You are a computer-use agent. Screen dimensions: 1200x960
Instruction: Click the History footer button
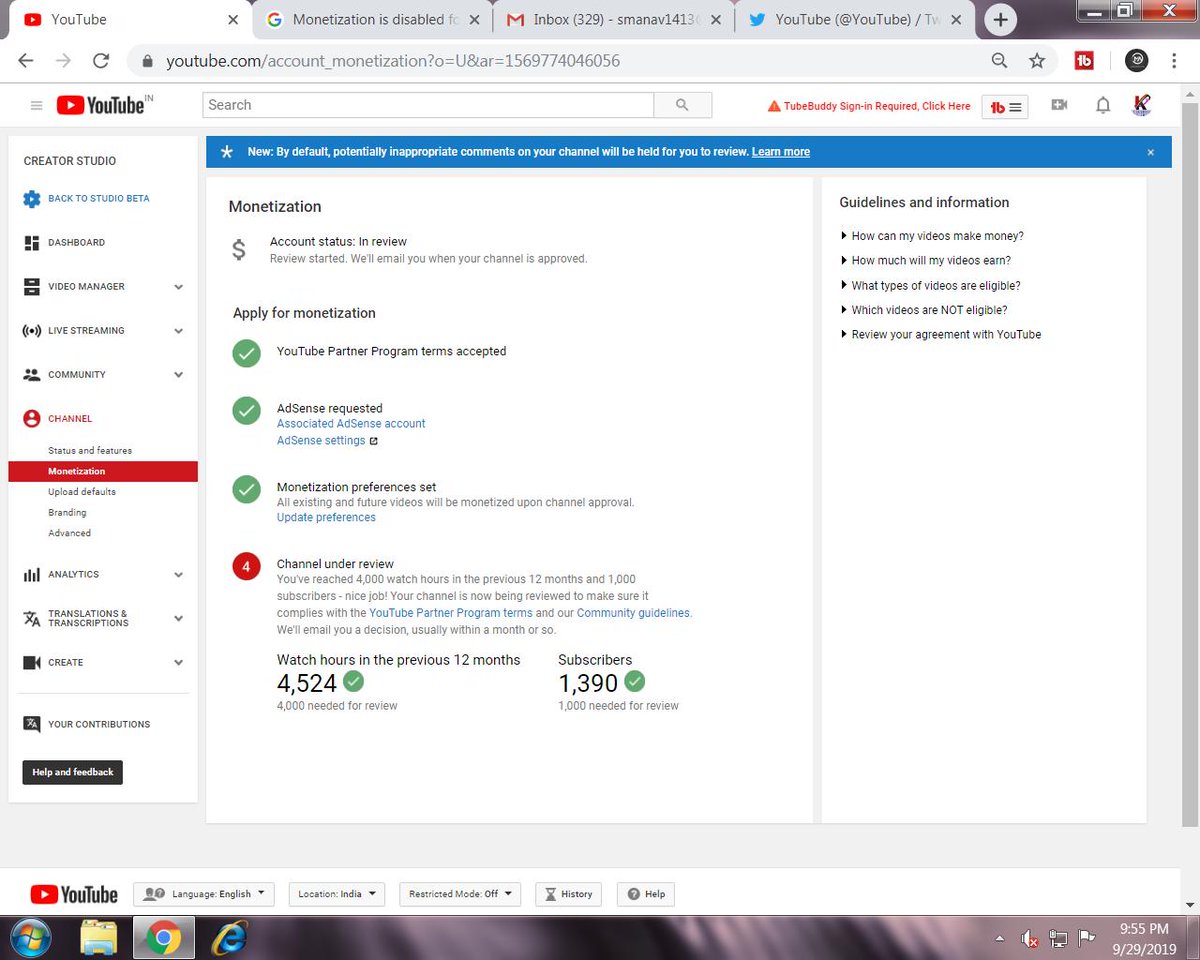(568, 894)
